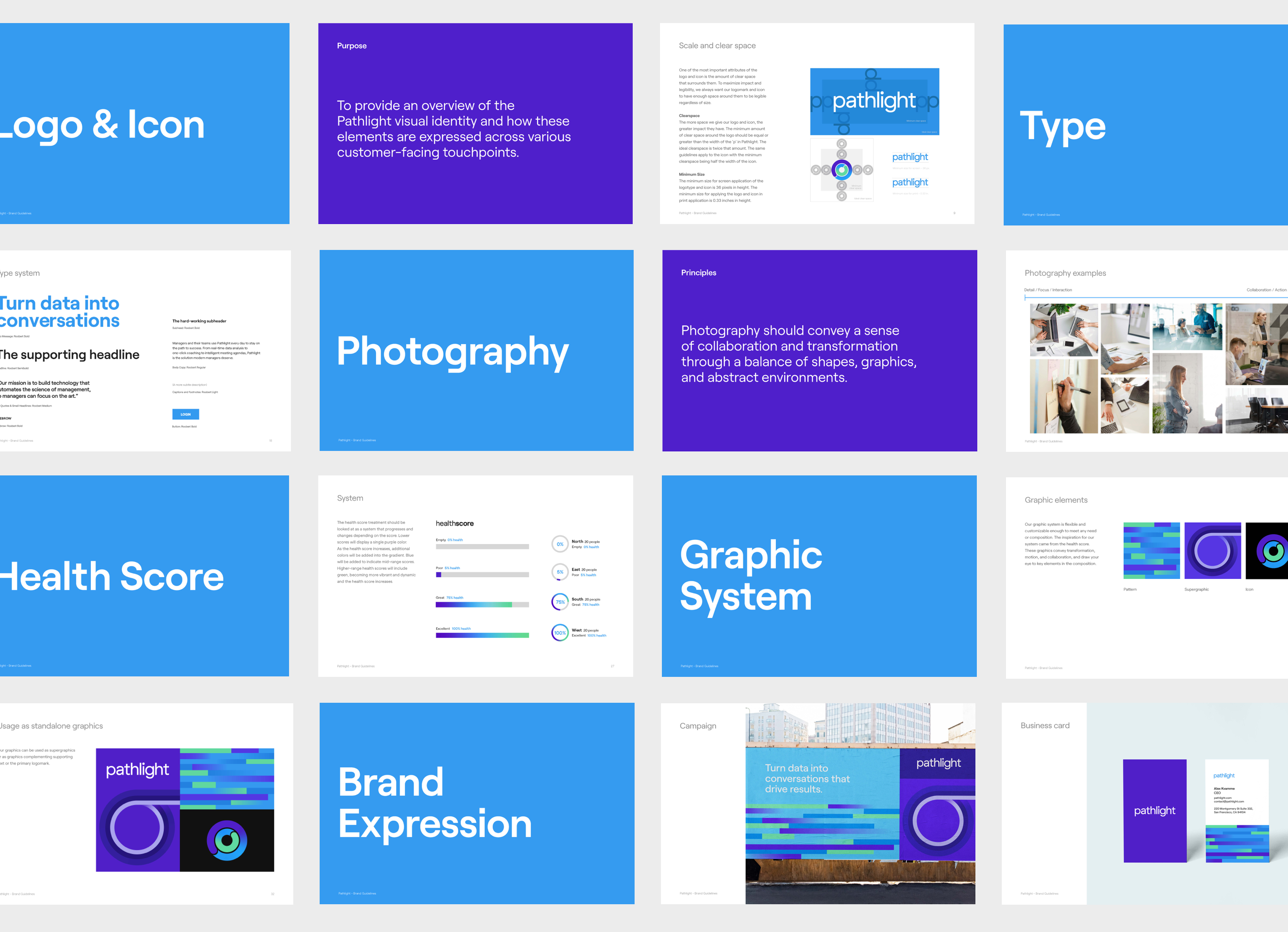Click the typing-on-laptop photography example
Viewport: 1288px width, 932px height.
(x=1063, y=329)
